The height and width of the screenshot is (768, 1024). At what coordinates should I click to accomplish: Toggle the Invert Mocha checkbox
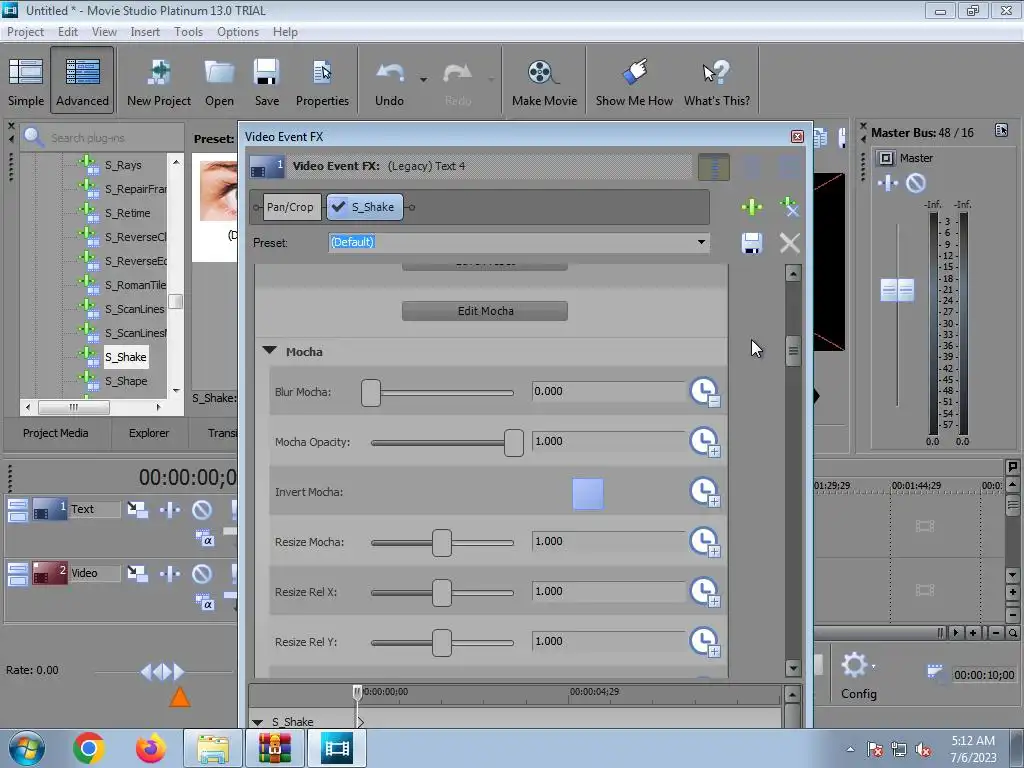coord(588,494)
